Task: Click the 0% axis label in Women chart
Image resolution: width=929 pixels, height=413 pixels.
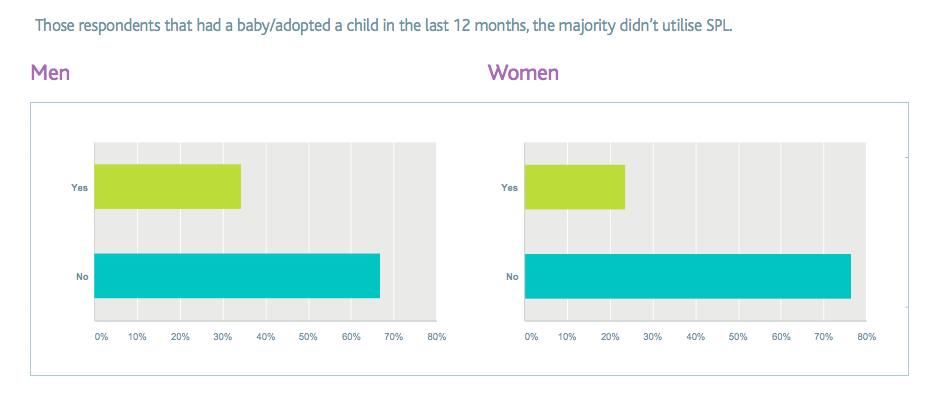Action: pyautogui.click(x=531, y=337)
